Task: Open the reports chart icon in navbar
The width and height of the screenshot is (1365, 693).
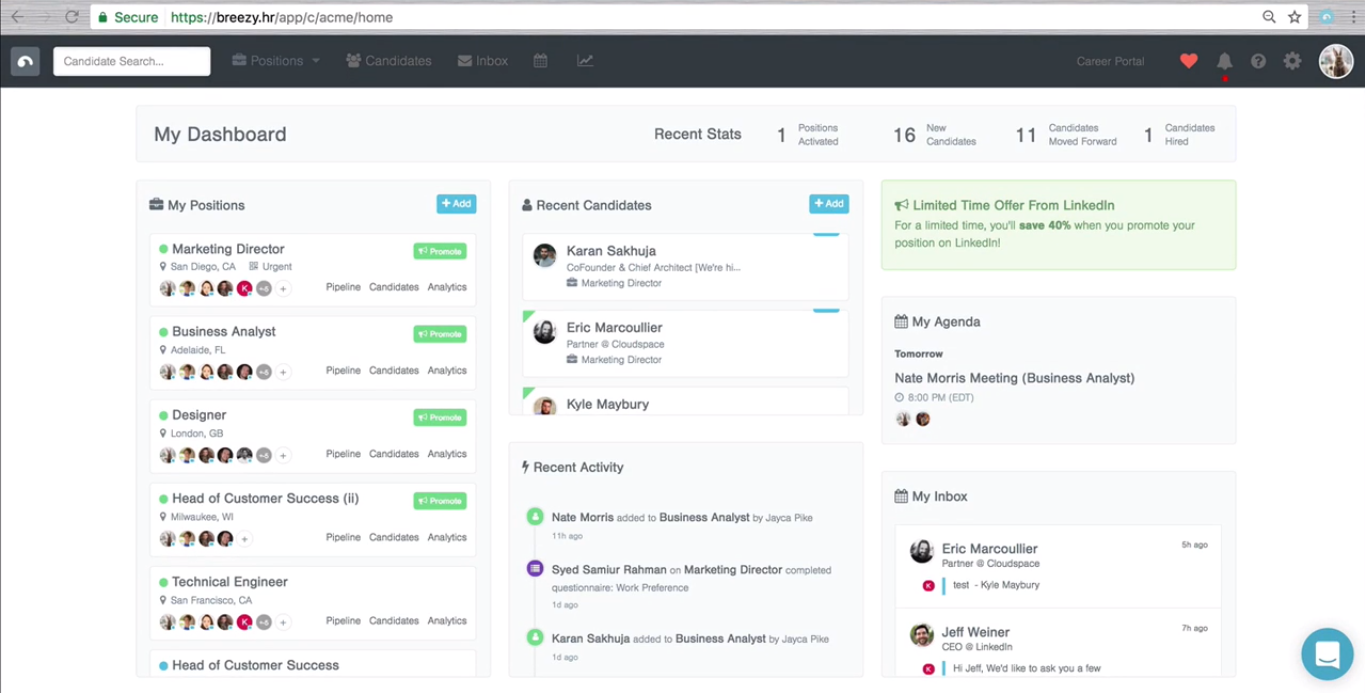Action: pos(585,60)
